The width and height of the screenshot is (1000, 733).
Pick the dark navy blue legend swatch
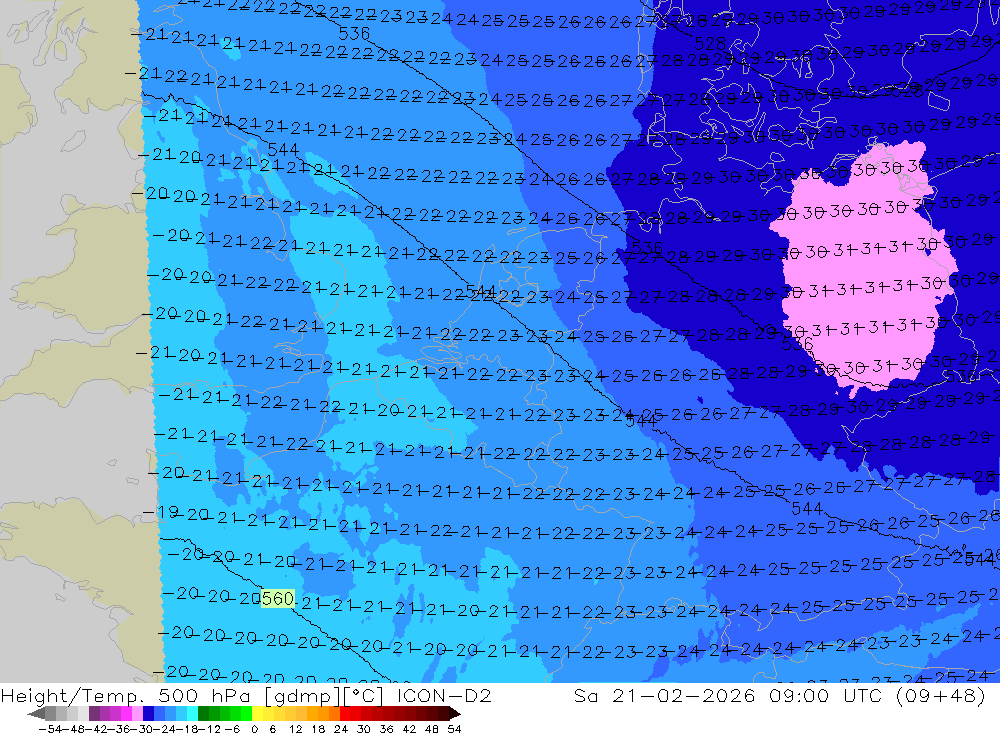pyautogui.click(x=148, y=714)
